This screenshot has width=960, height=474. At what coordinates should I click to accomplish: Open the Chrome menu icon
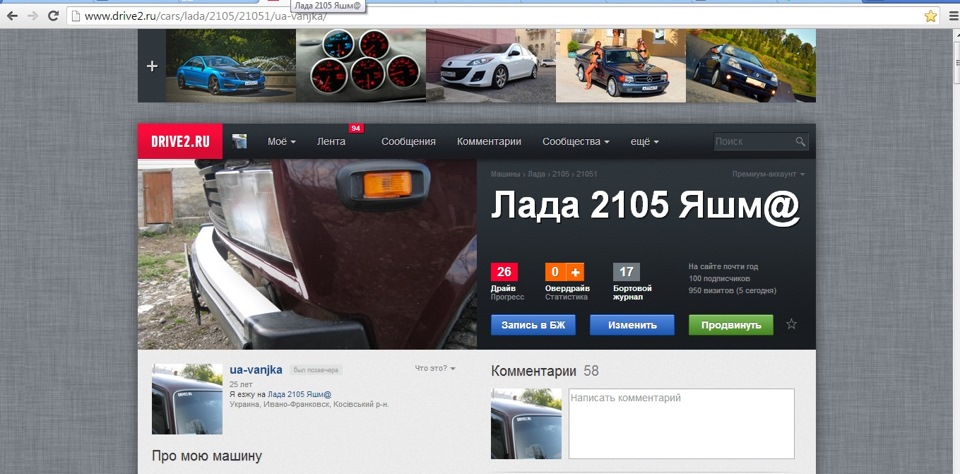(953, 17)
